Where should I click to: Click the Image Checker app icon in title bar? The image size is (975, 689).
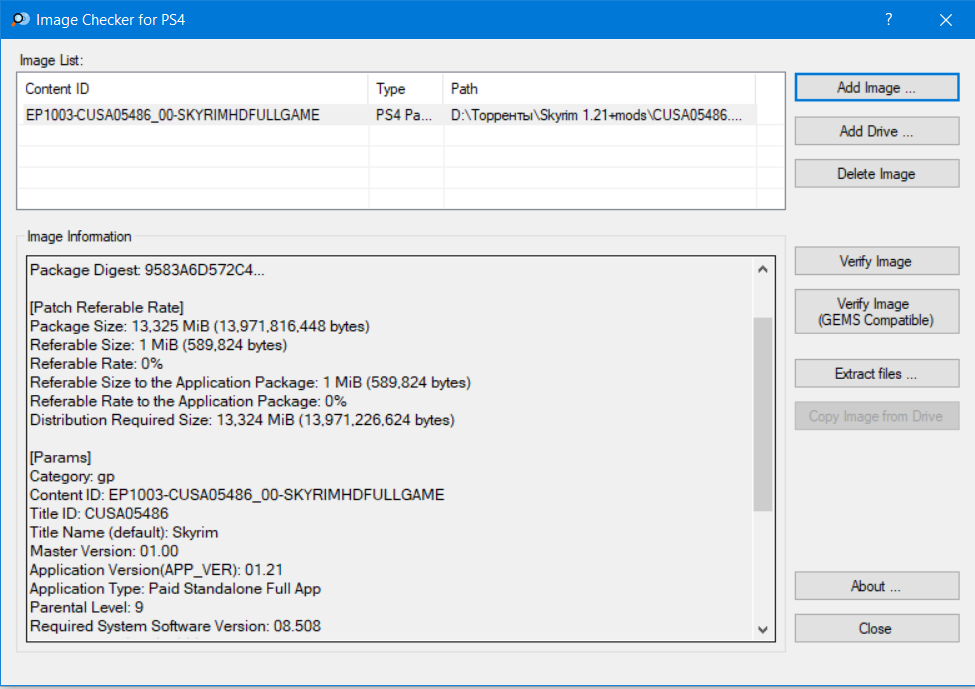[20, 19]
